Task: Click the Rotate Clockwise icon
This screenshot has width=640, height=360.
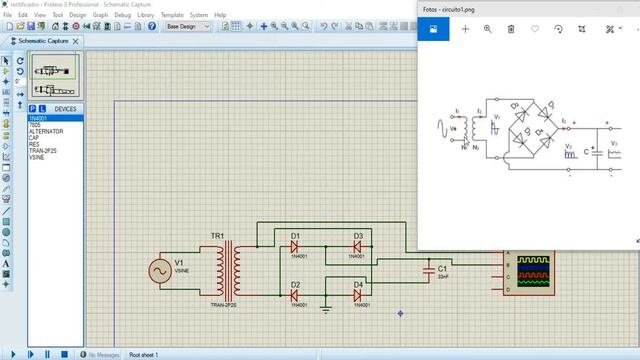Action: 20,61
